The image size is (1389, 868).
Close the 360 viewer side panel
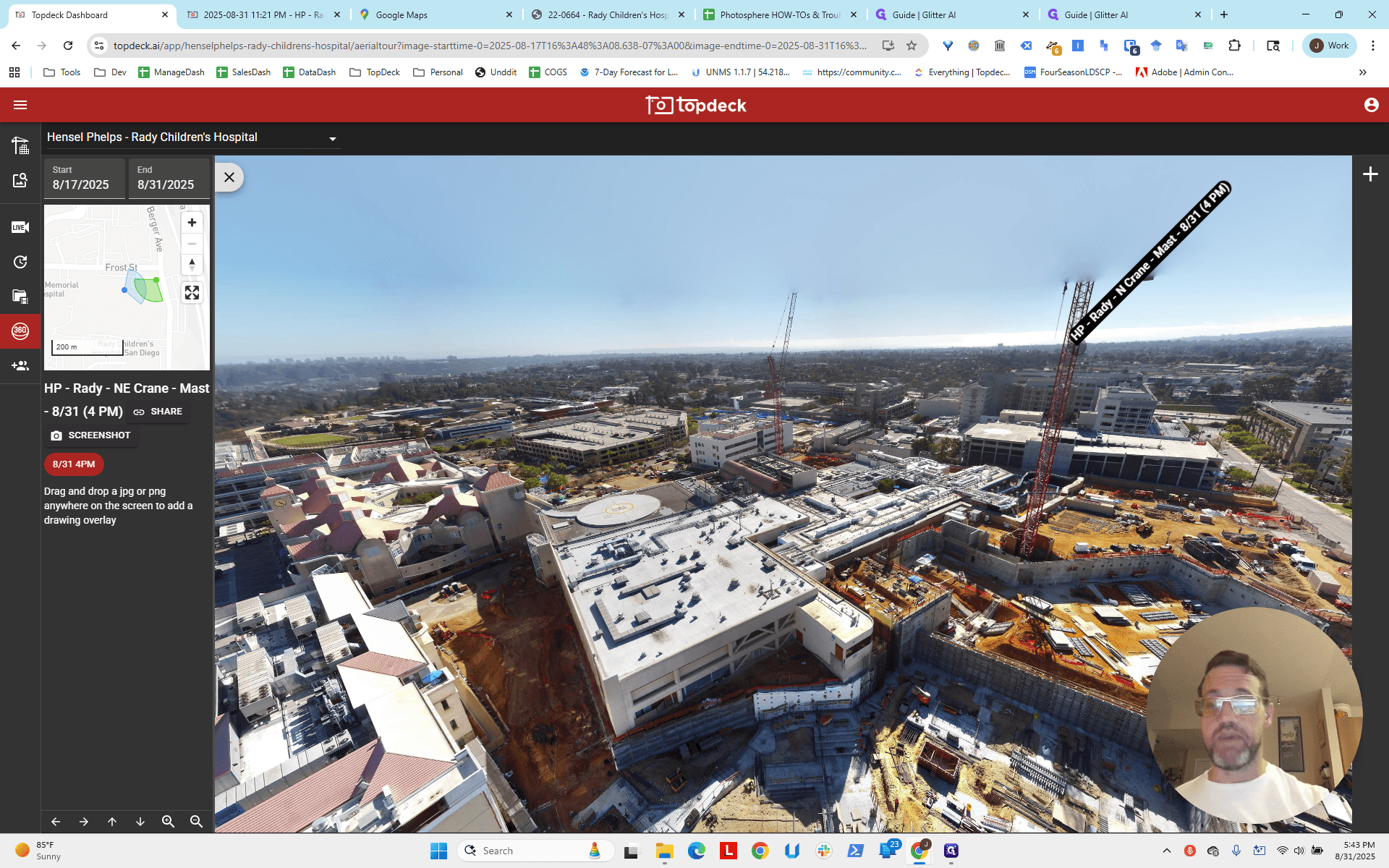click(x=229, y=177)
